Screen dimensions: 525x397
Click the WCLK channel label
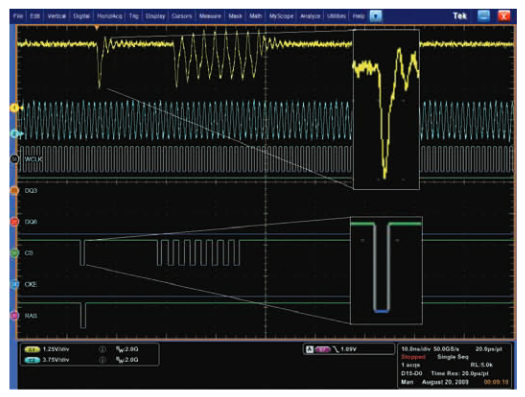coord(33,159)
